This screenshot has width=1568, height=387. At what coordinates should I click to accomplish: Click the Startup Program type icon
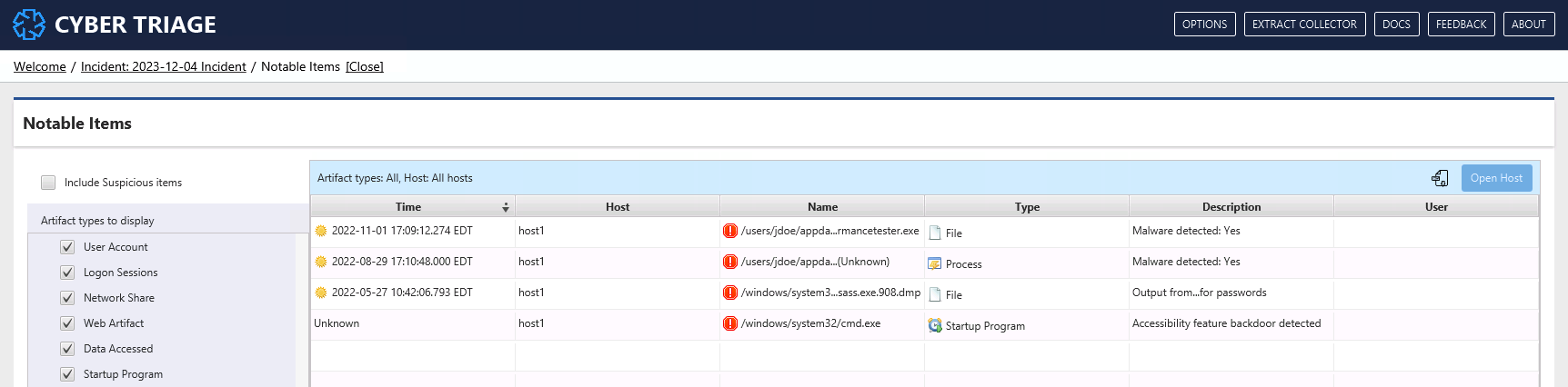[x=934, y=325]
